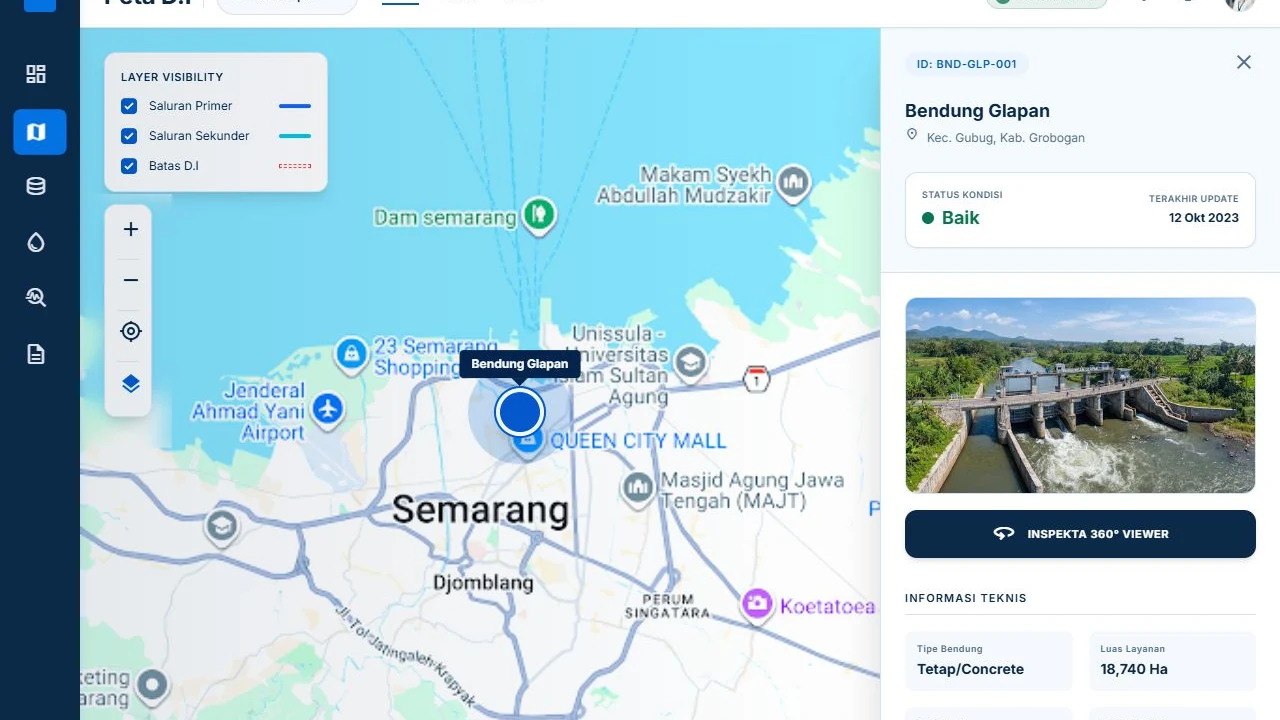Click the 23 Semarang Shopping bag pin
1280x720 pixels.
point(351,354)
